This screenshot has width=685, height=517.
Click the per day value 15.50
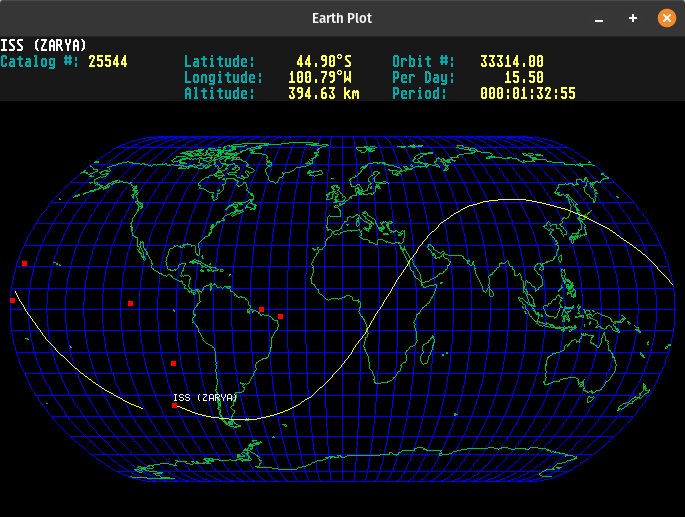(x=524, y=77)
